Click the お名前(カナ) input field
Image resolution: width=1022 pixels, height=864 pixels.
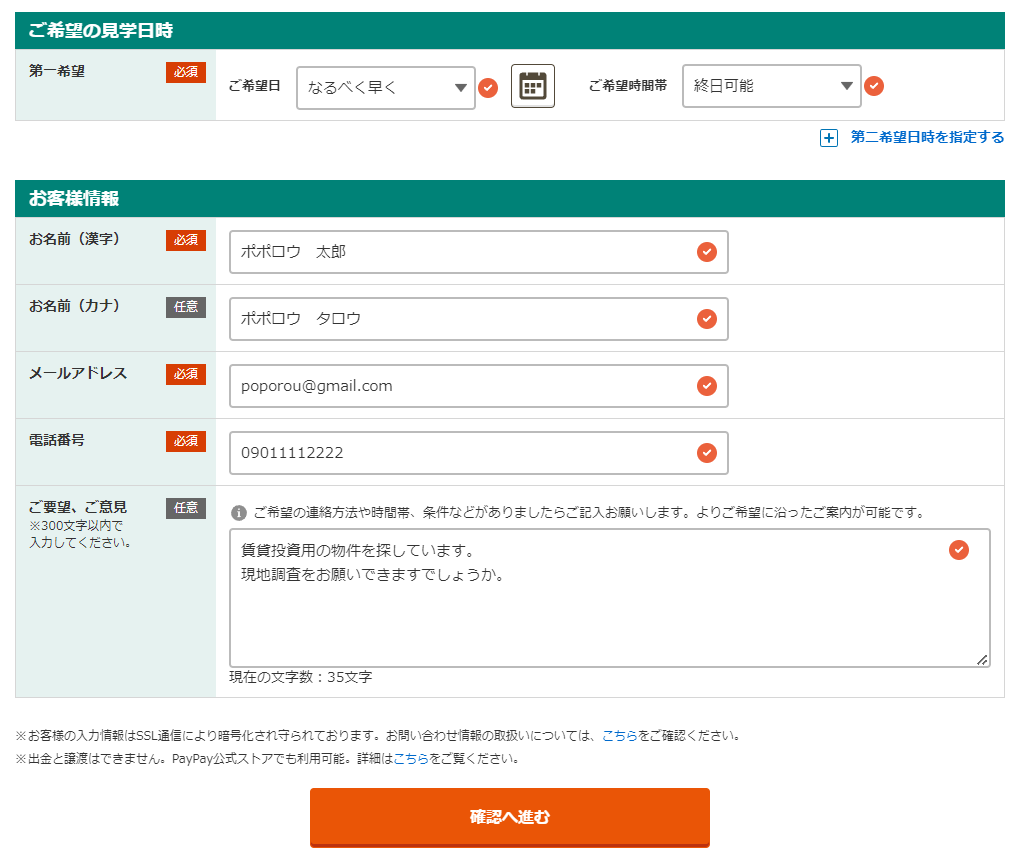click(460, 319)
